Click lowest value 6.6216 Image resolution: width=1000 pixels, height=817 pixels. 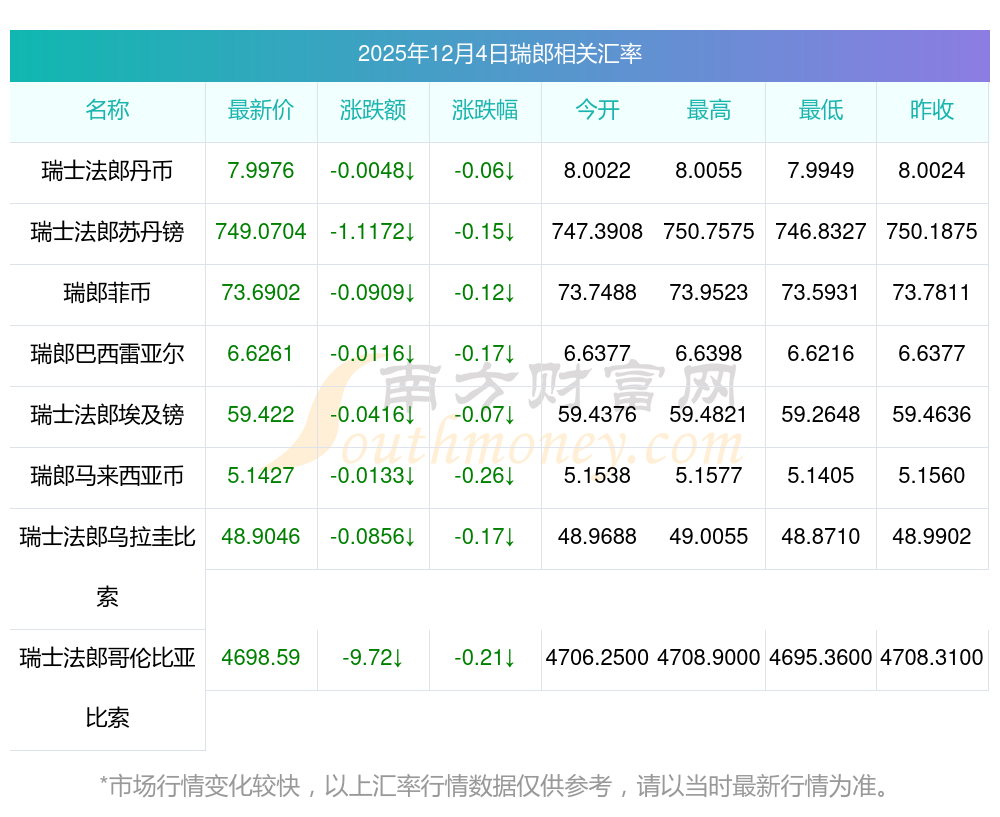pyautogui.click(x=821, y=353)
